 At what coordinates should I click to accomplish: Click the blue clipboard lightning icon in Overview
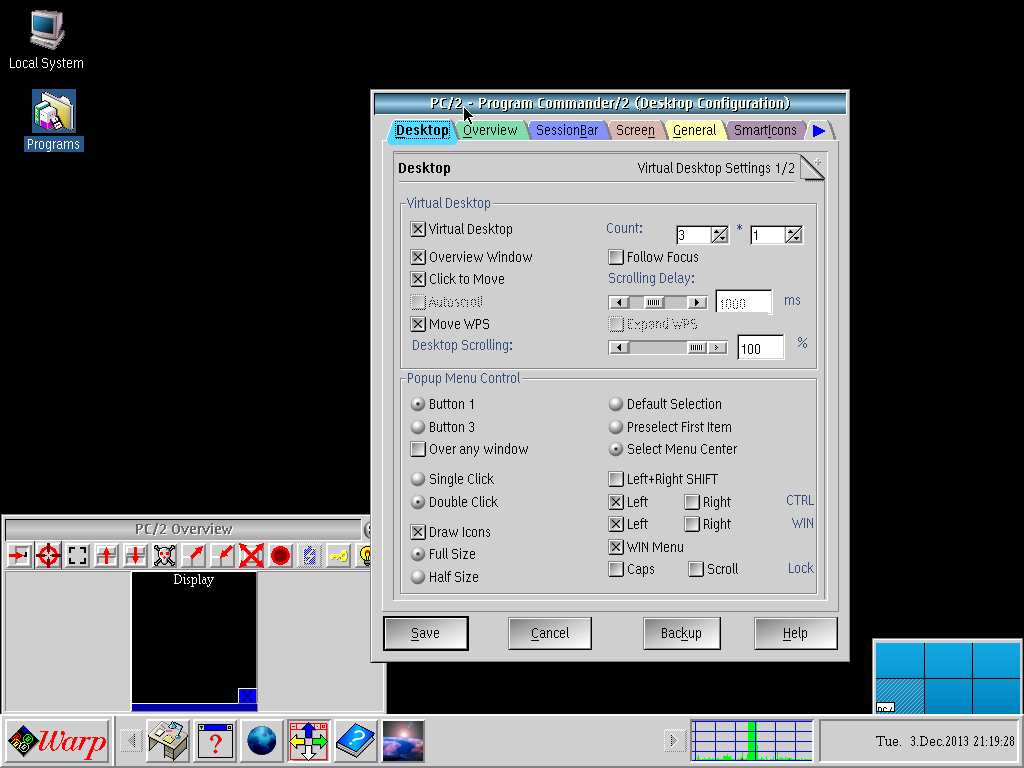coord(310,555)
